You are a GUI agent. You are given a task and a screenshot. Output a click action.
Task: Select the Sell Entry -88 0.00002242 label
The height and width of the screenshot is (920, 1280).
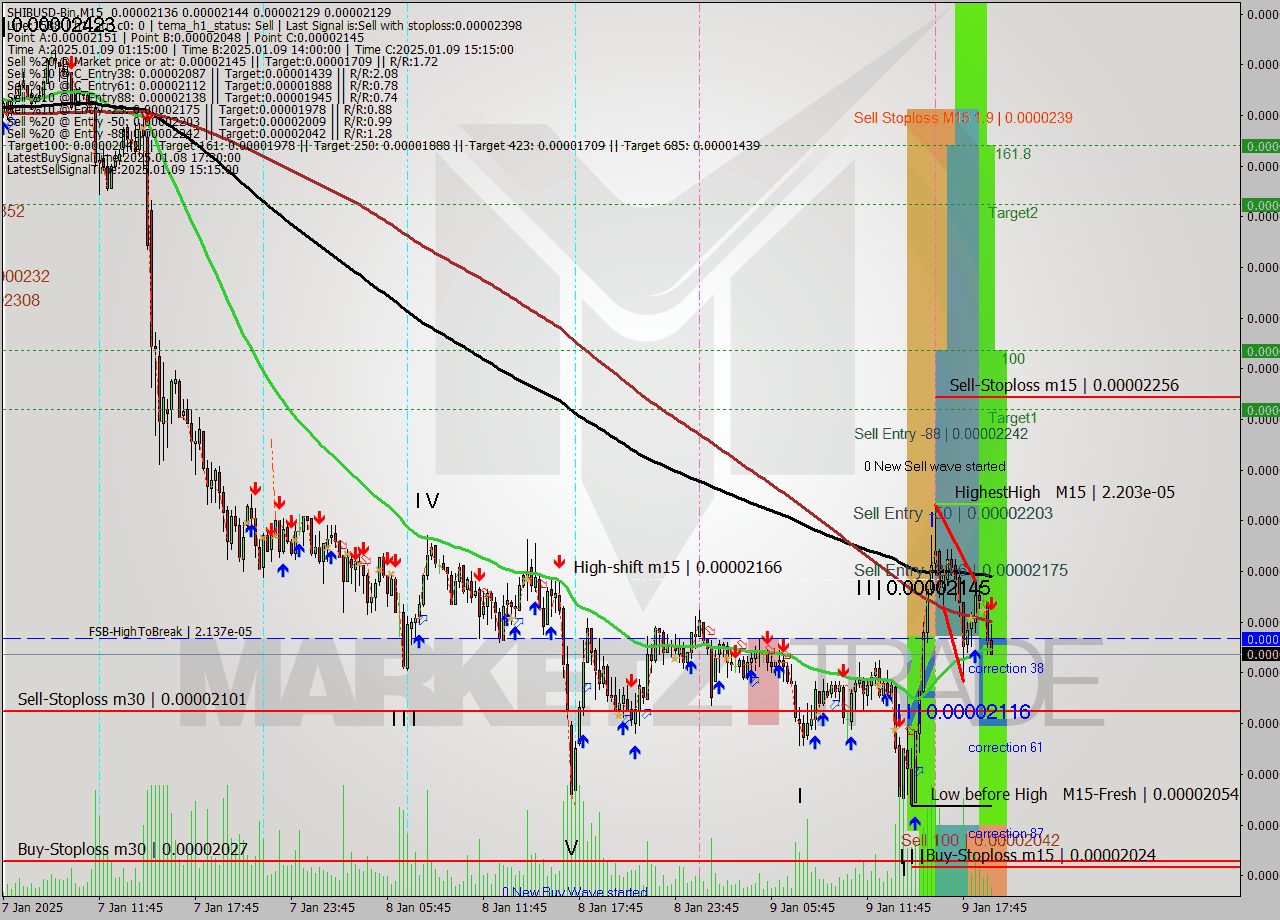pos(941,434)
